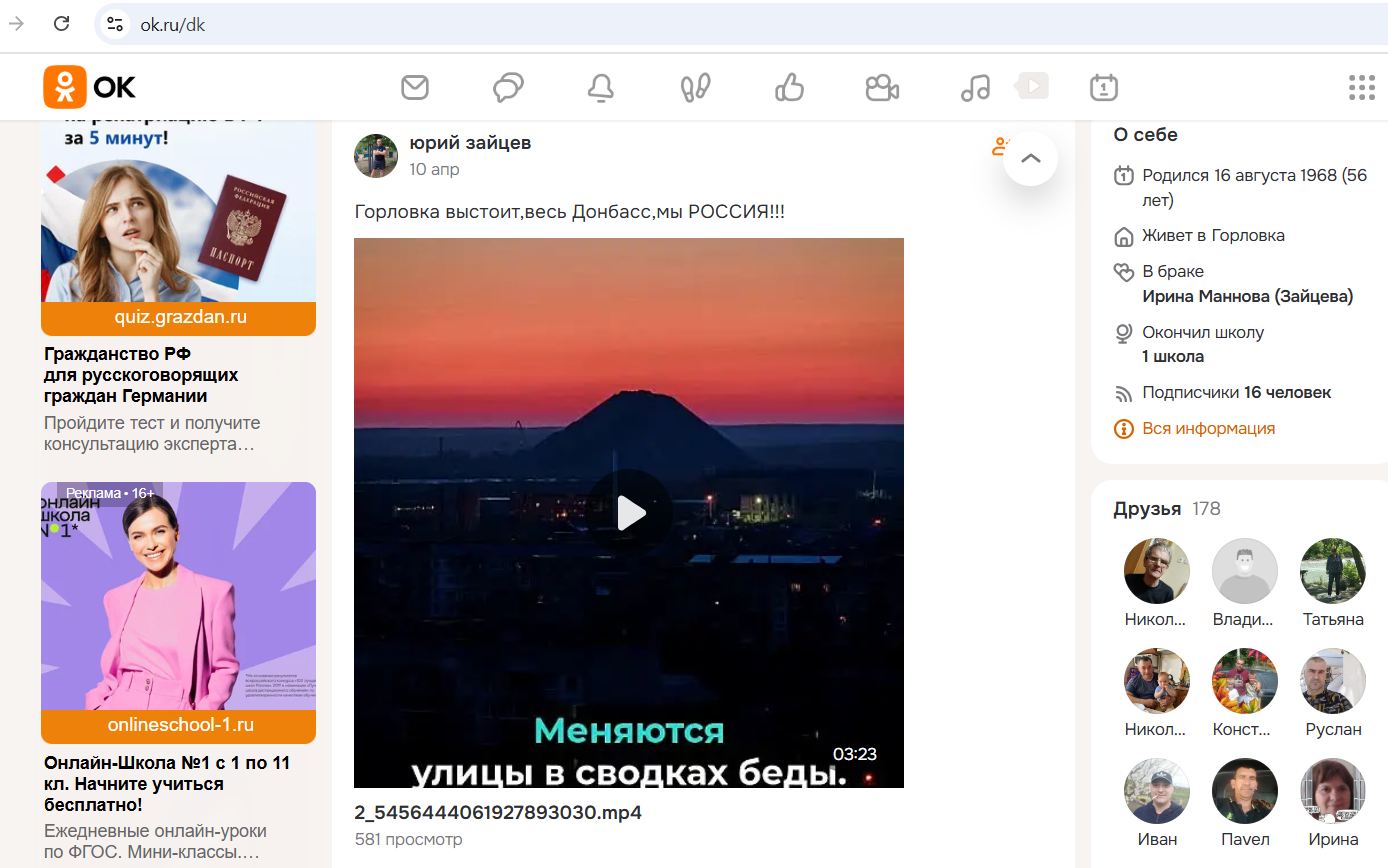Click the passport ad image
Image resolution: width=1388 pixels, height=868 pixels.
coord(179,212)
